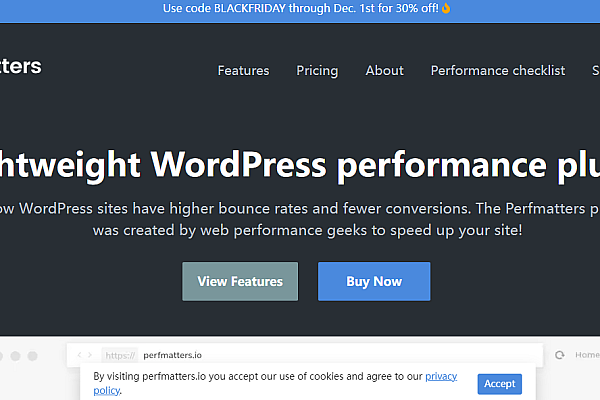Click the flame icon in promo banner

446,8
